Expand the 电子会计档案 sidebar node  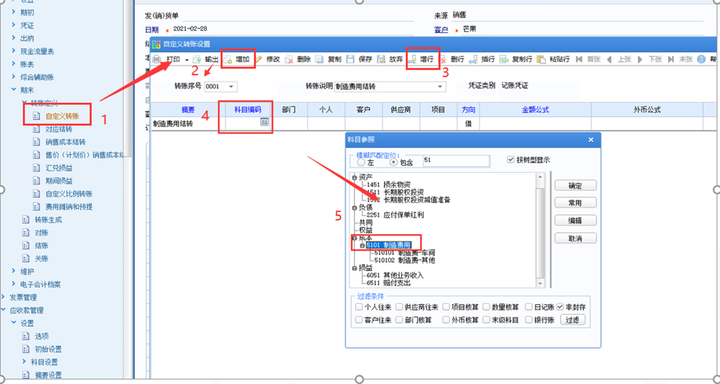point(14,284)
